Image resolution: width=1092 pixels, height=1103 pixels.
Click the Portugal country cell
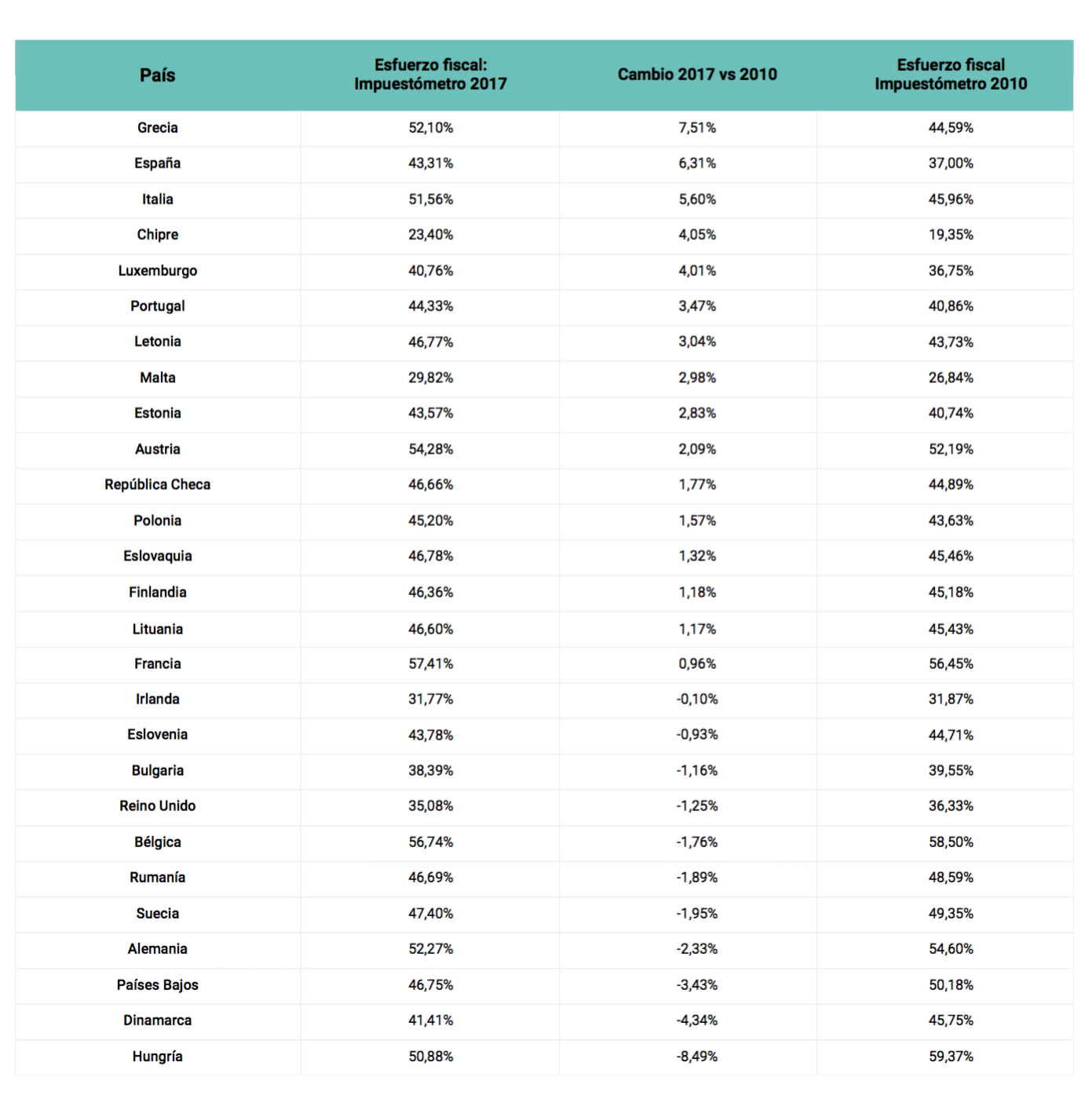(157, 306)
